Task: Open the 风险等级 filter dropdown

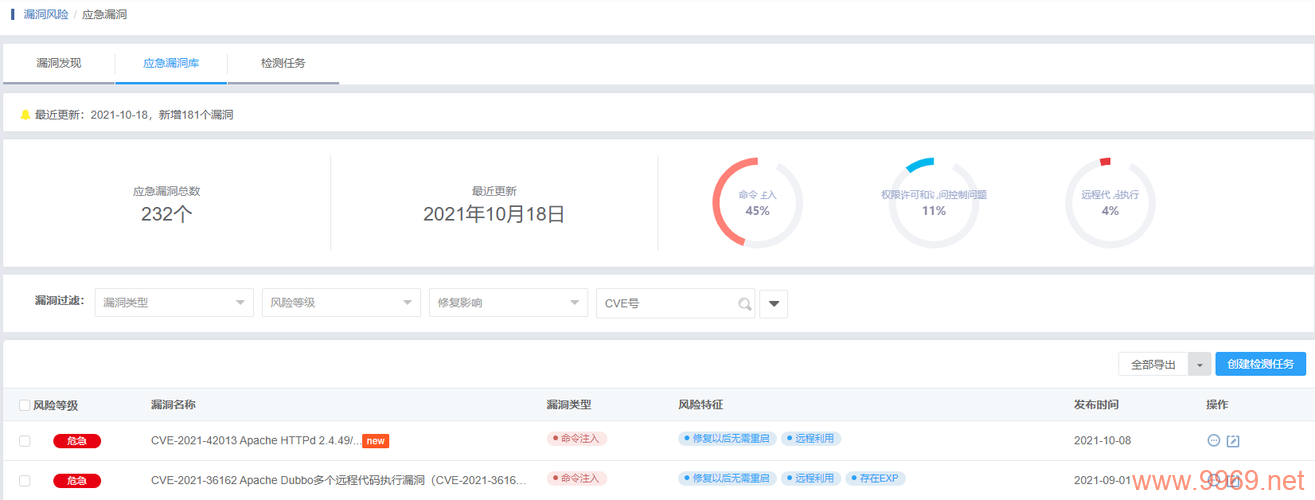Action: 341,303
